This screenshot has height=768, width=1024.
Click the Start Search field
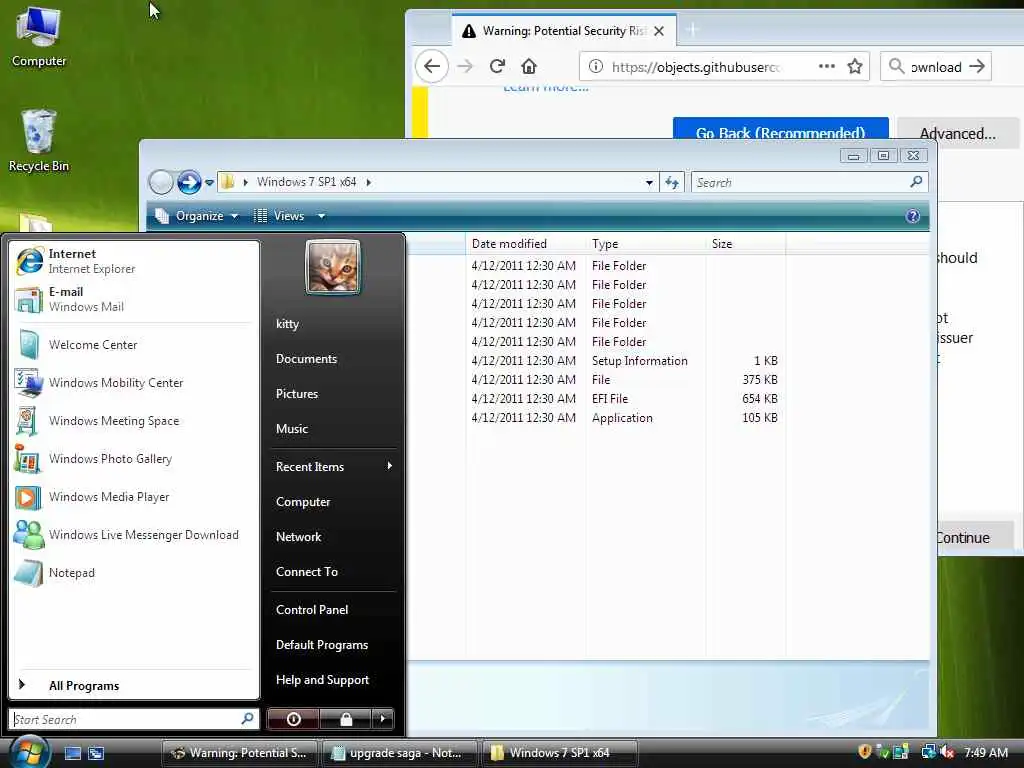[x=134, y=719]
